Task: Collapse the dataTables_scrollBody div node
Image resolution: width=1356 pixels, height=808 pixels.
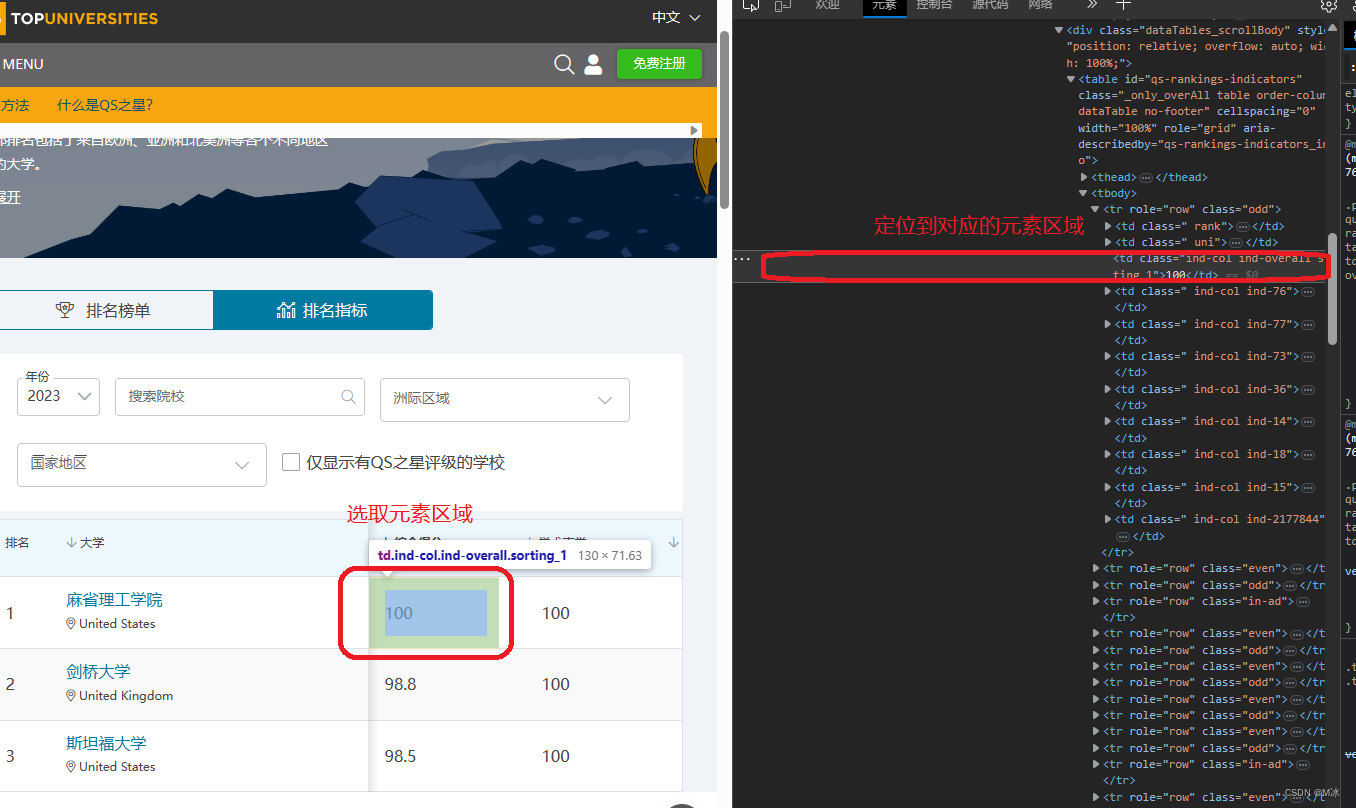Action: (1059, 31)
